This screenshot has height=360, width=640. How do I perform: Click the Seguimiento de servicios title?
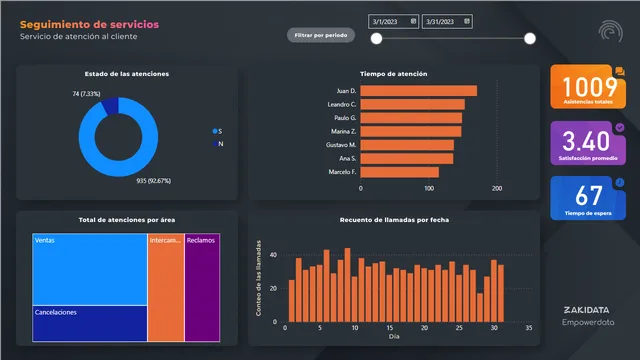click(89, 24)
